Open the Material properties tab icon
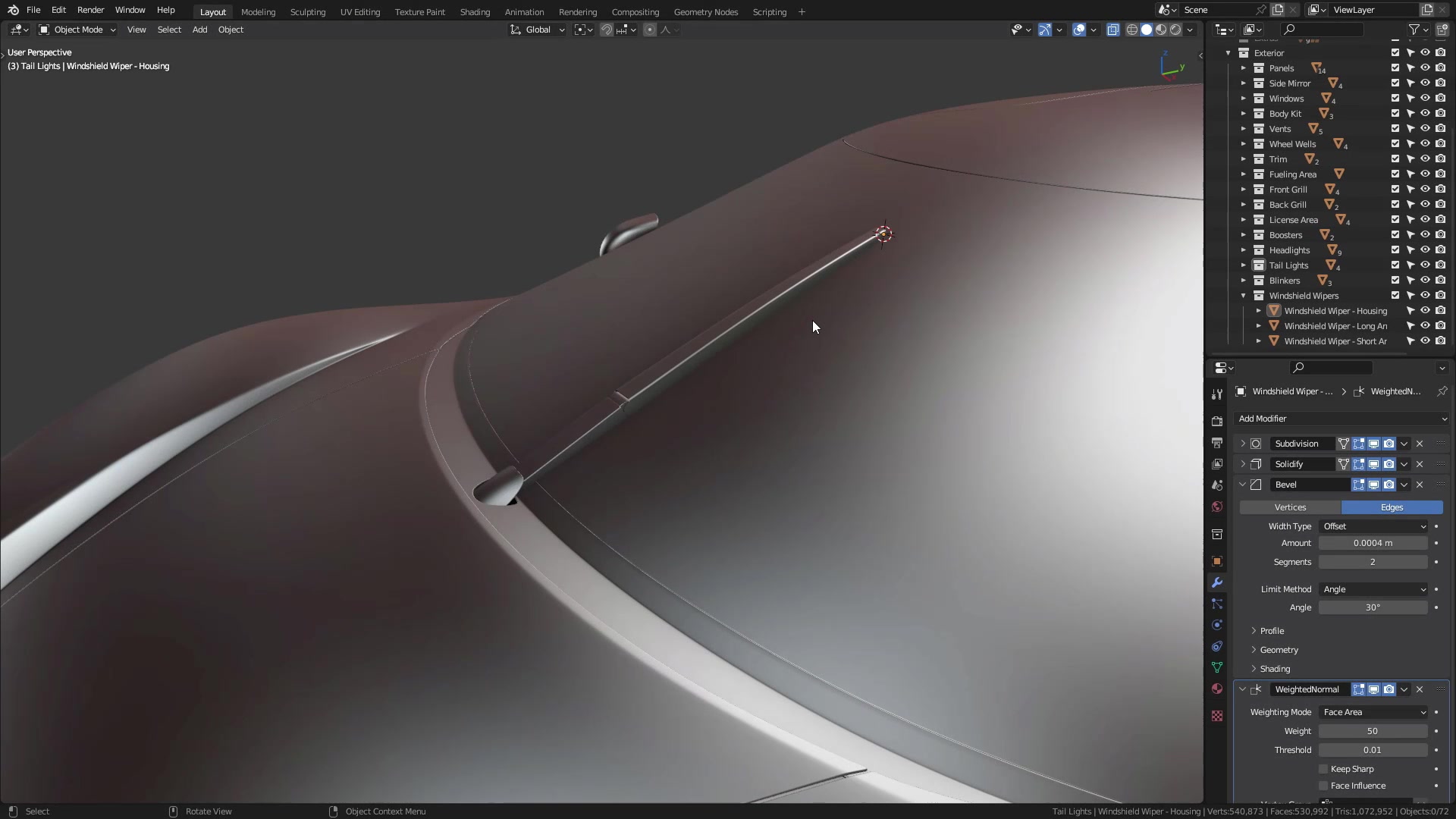Image resolution: width=1456 pixels, height=819 pixels. click(1217, 689)
